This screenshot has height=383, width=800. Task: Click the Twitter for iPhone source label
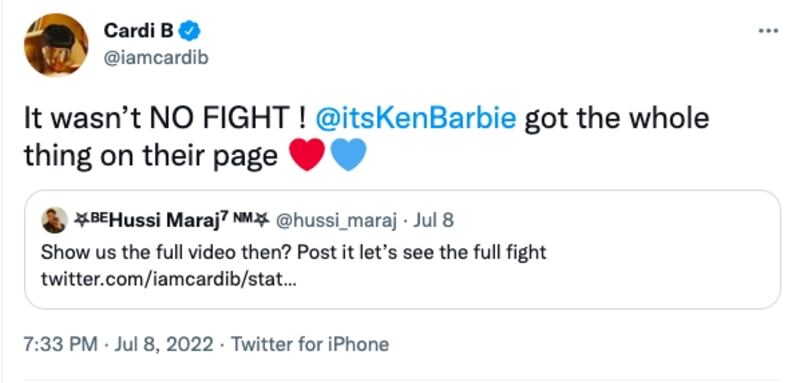[310, 344]
